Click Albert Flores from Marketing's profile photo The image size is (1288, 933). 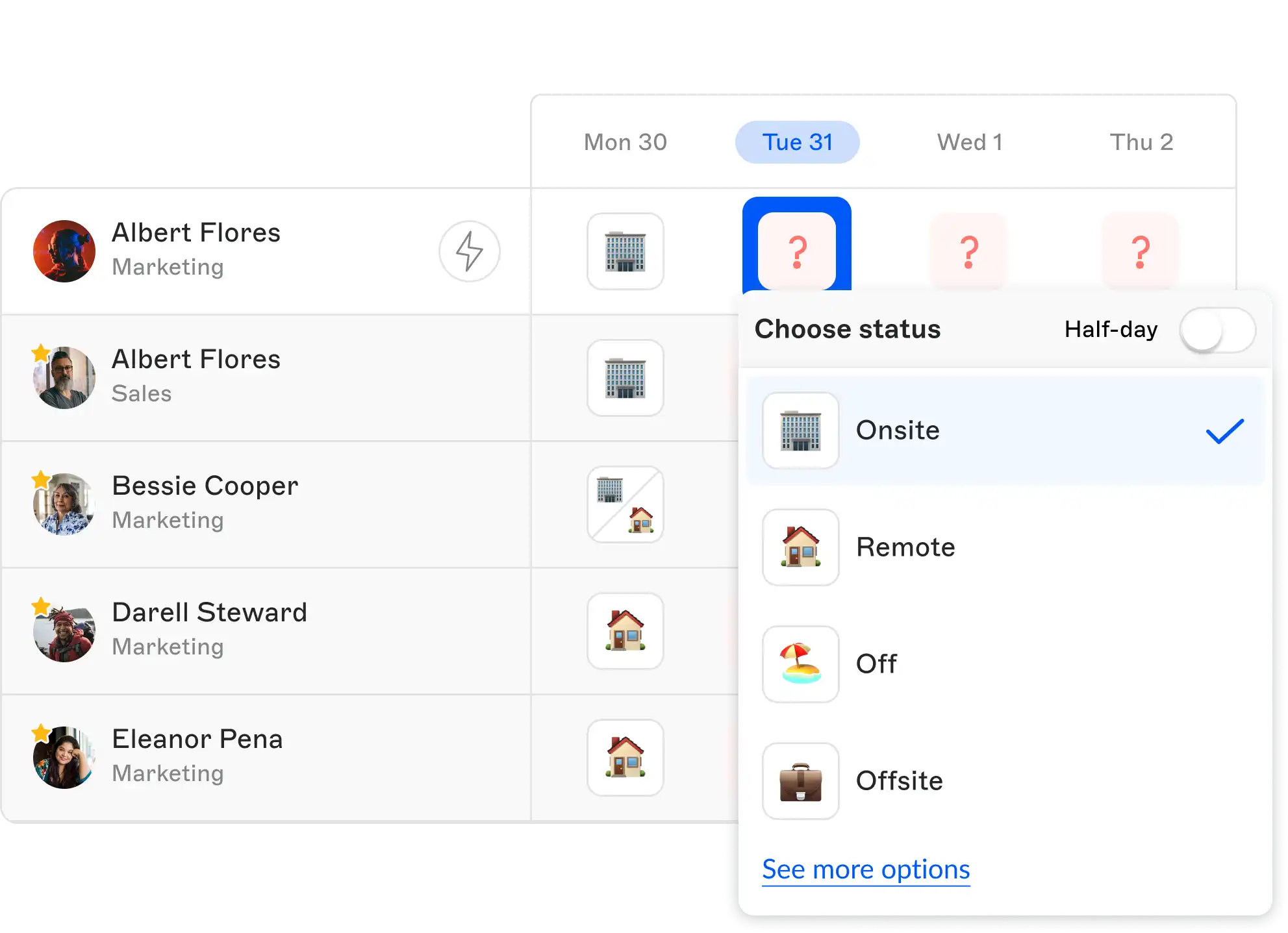coord(63,251)
